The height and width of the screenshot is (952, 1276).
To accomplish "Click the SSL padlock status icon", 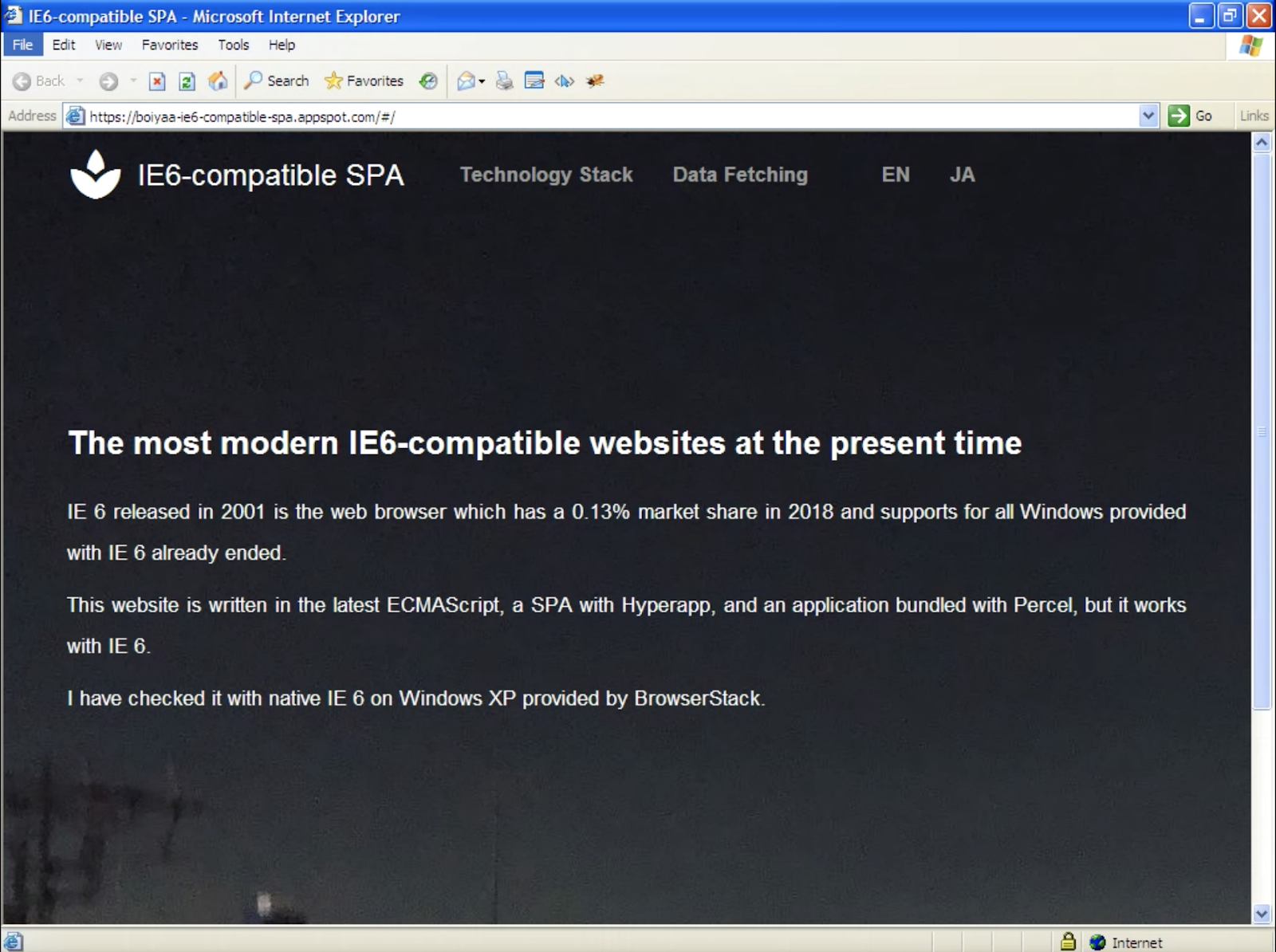I will (x=1068, y=942).
